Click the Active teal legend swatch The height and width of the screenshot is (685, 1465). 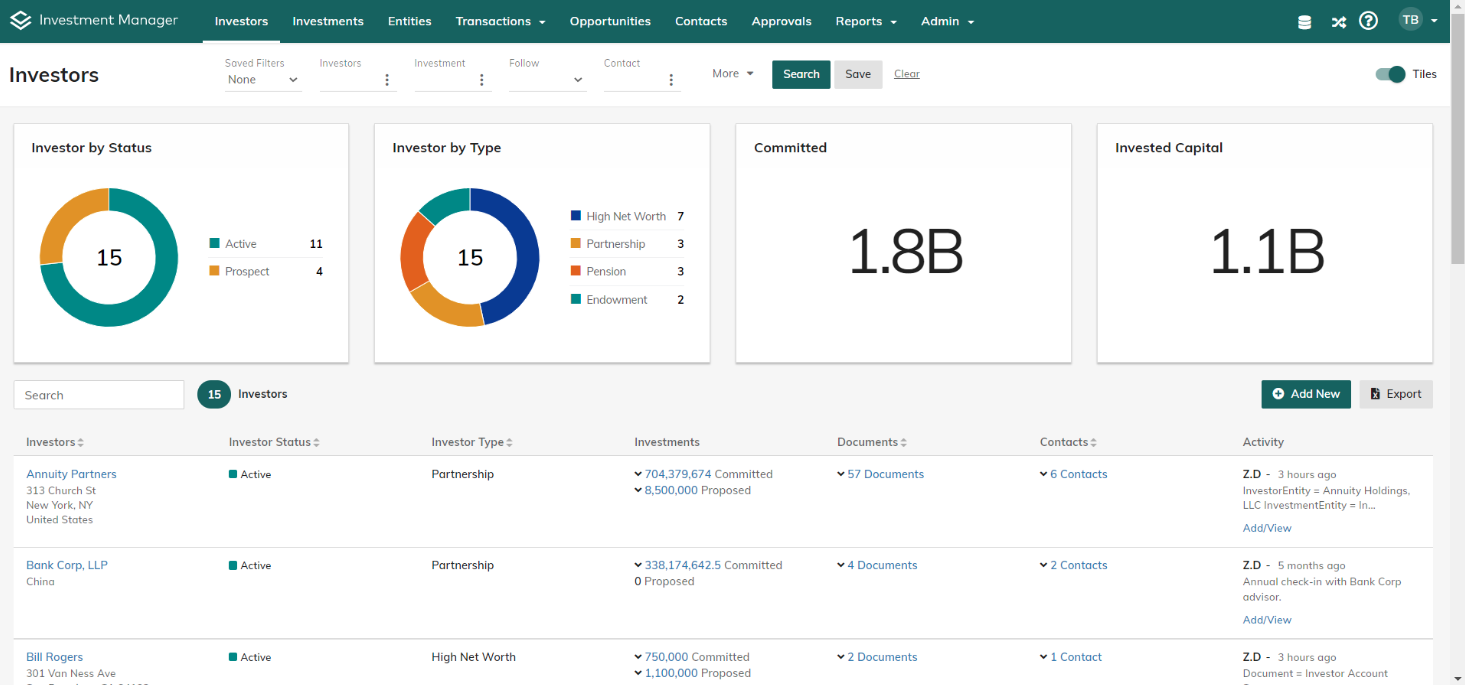(x=215, y=244)
